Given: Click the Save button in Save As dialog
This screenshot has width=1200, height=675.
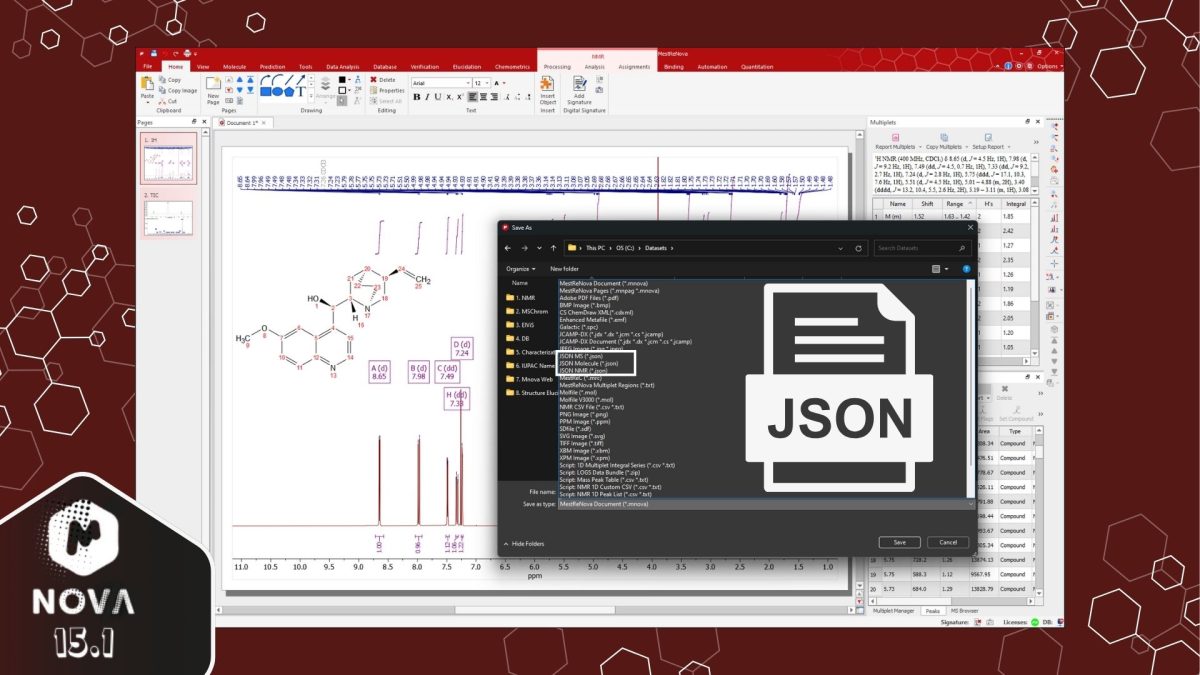Looking at the screenshot, I should [x=900, y=542].
